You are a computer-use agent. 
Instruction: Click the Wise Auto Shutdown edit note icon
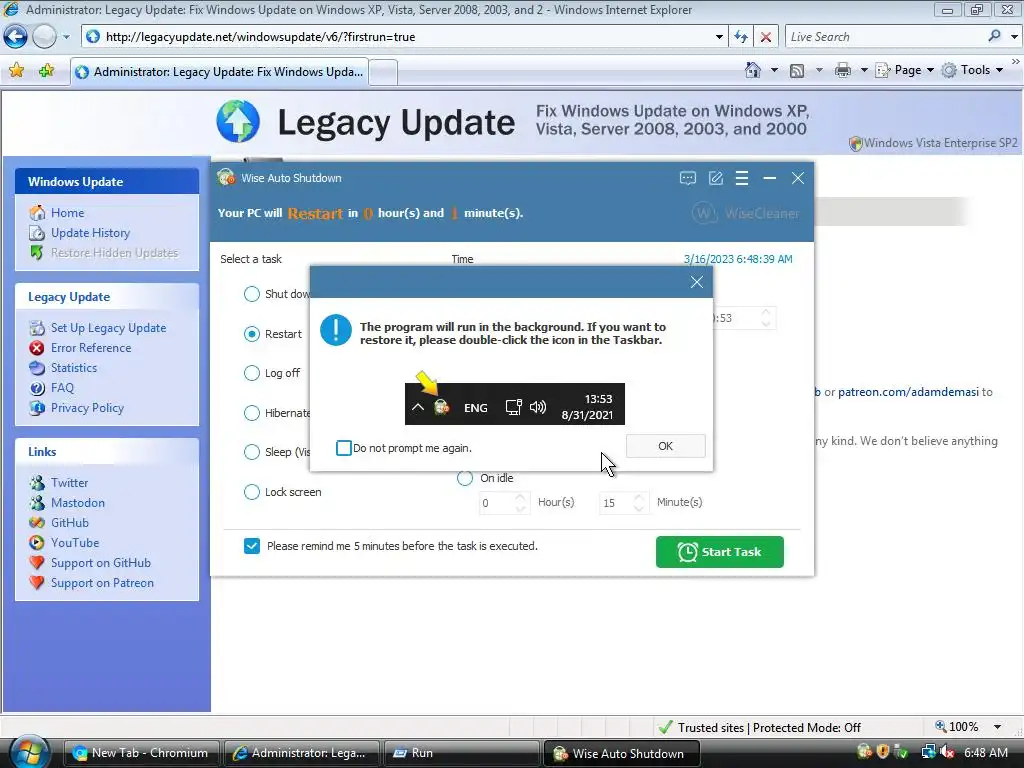716,178
